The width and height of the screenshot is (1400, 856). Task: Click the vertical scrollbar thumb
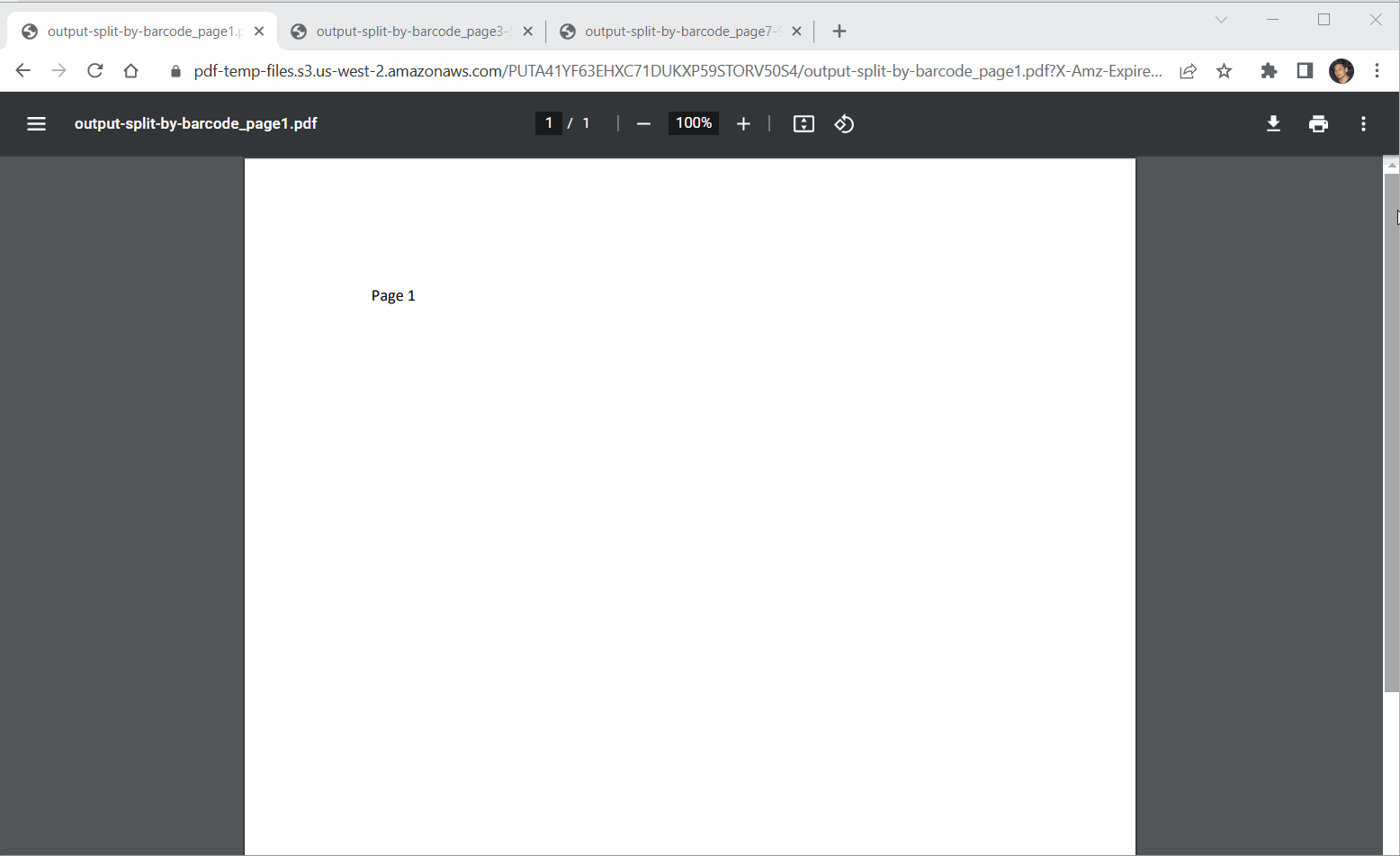coord(1392,433)
